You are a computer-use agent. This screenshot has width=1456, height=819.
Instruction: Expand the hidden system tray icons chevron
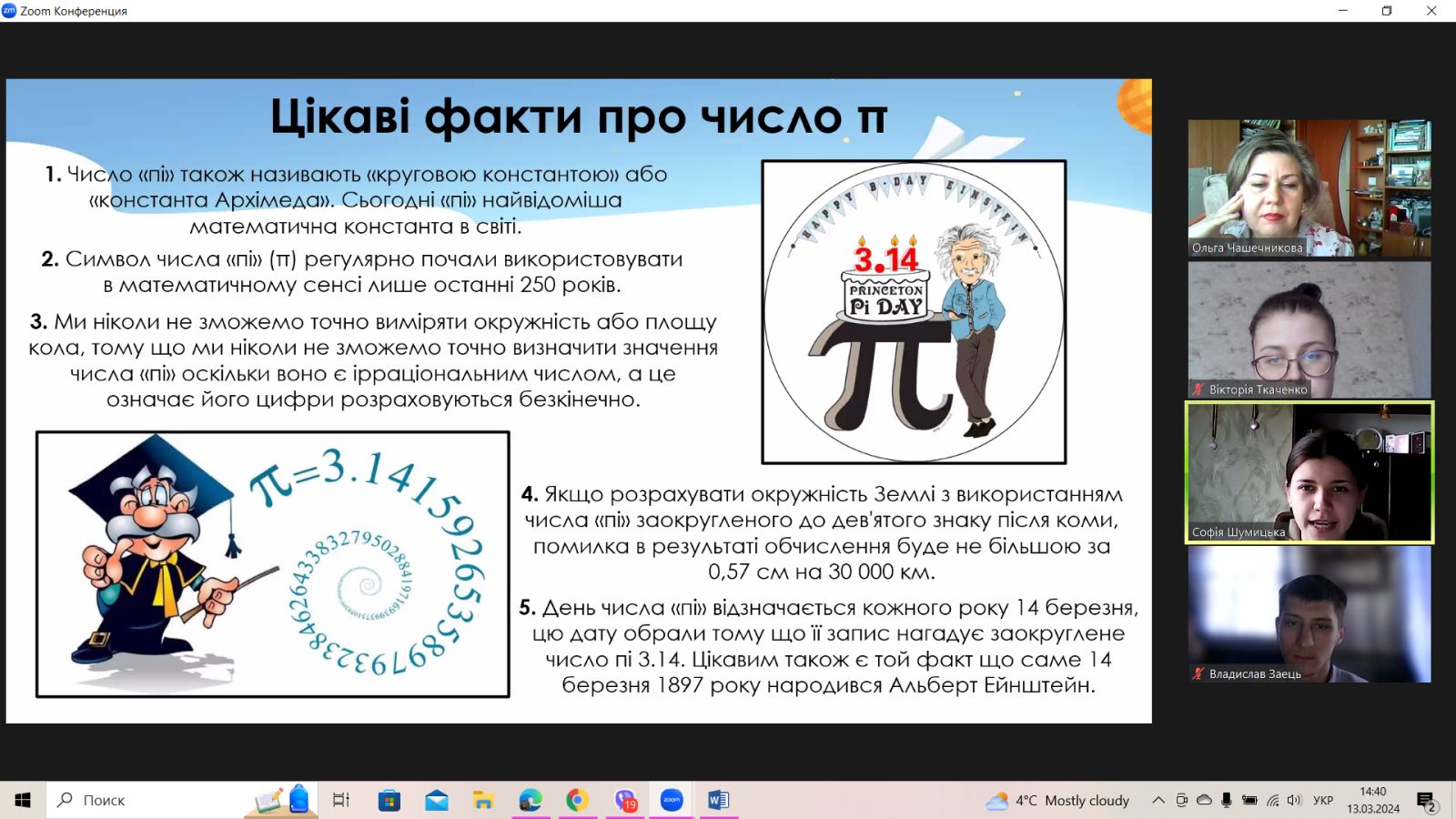1158,800
